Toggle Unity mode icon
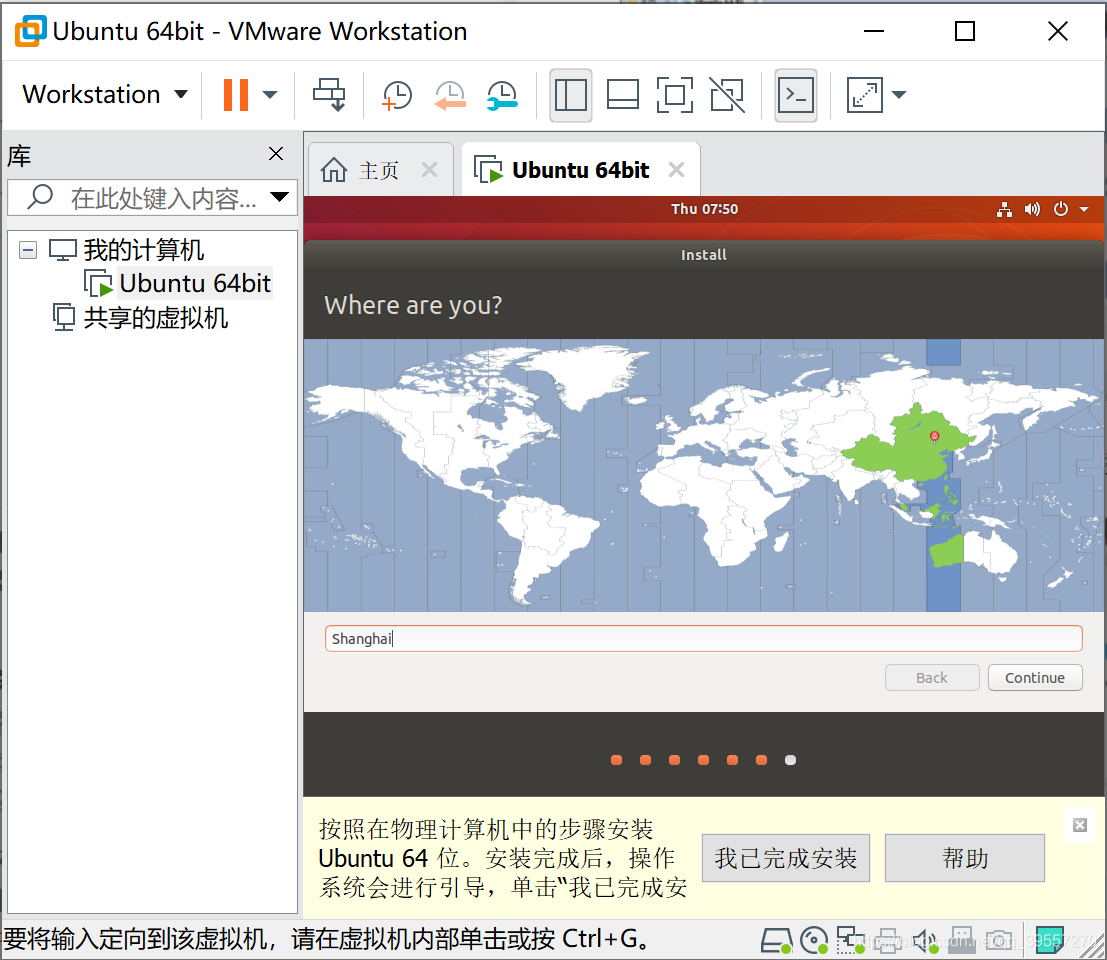 coord(727,95)
